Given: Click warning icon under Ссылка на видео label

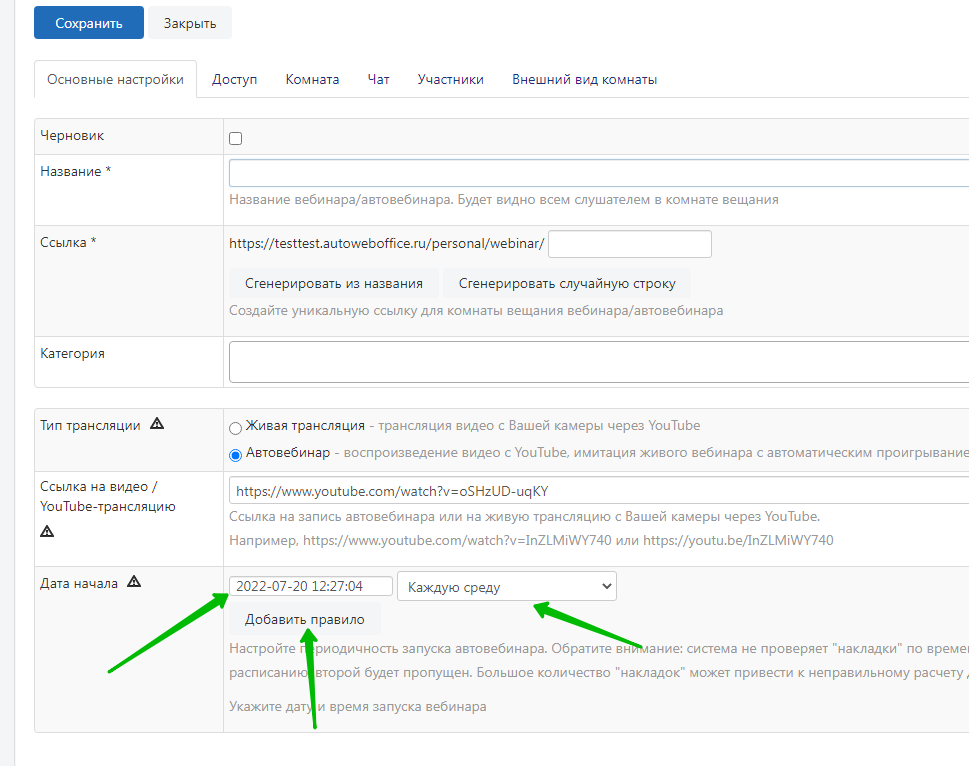Looking at the screenshot, I should coord(47,531).
